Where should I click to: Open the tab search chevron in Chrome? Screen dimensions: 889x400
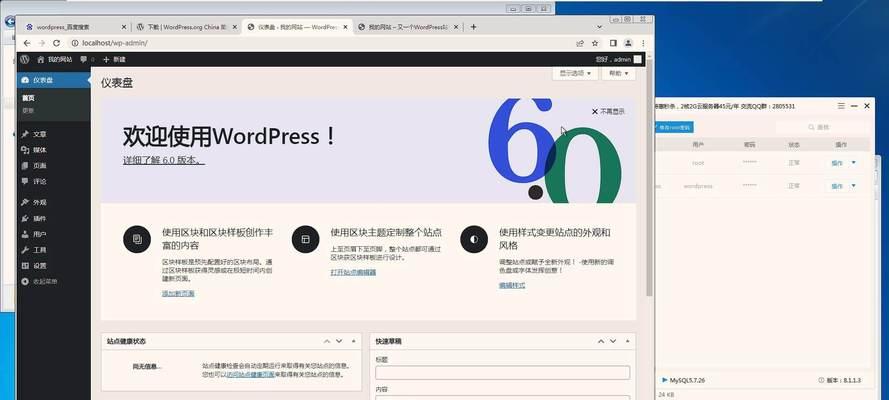click(600, 27)
